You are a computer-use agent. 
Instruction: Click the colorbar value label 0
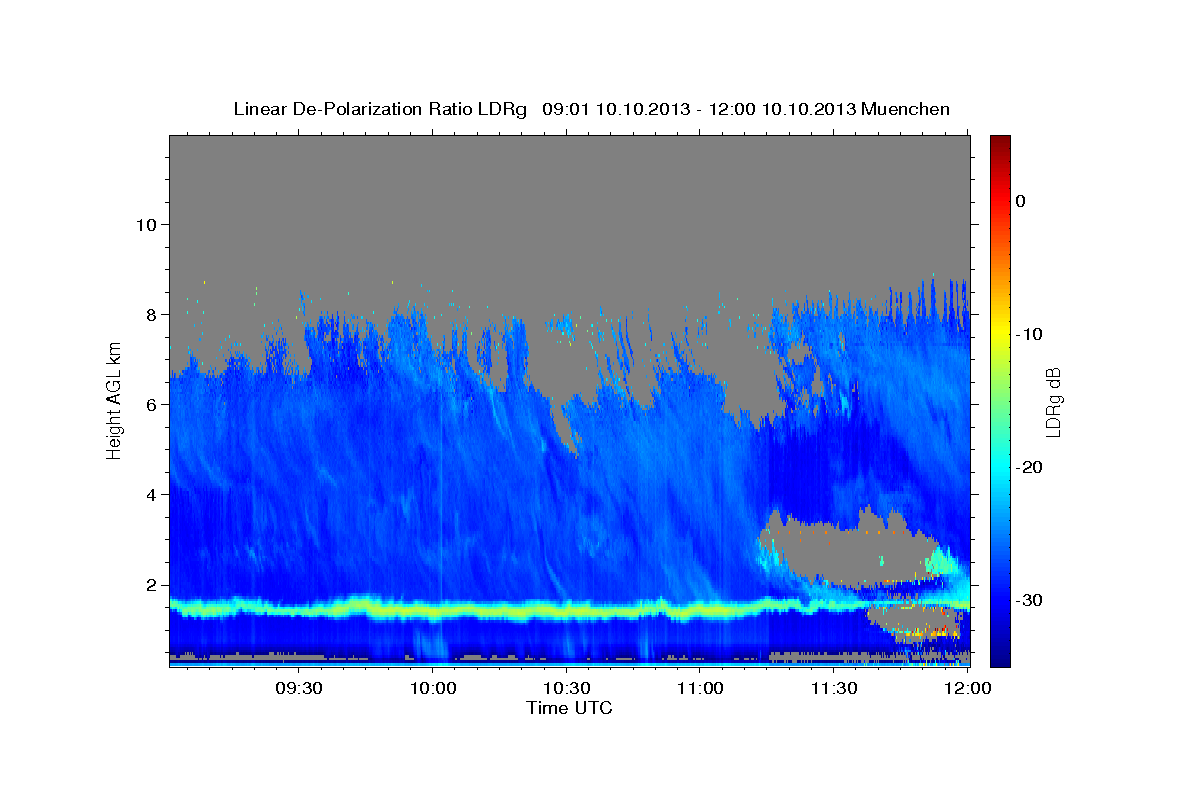pos(1021,201)
